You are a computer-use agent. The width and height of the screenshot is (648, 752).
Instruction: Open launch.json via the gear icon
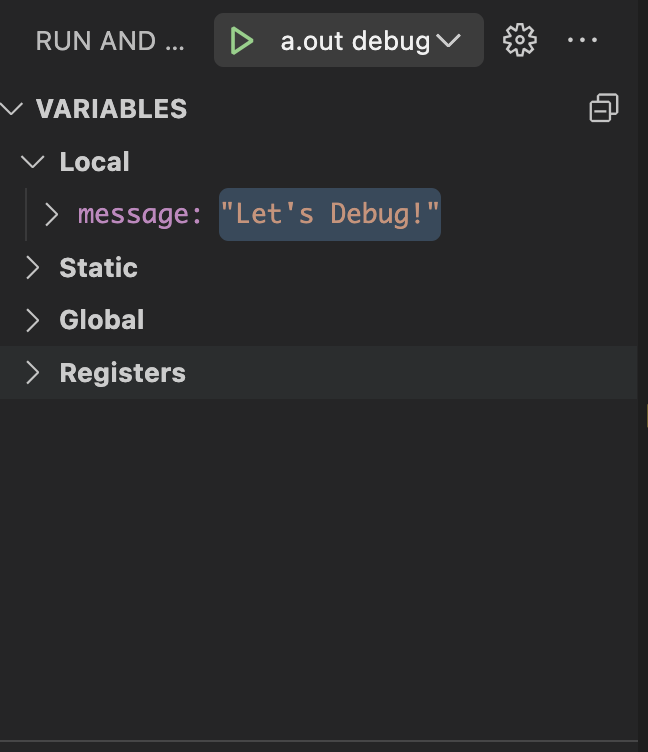pos(519,40)
